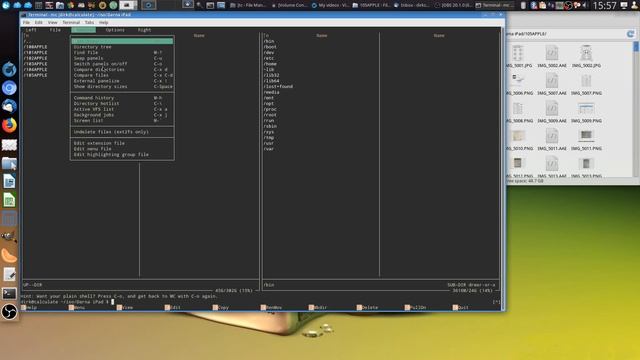Open the mc Left menu
The width and height of the screenshot is (640, 360).
pos(31,30)
